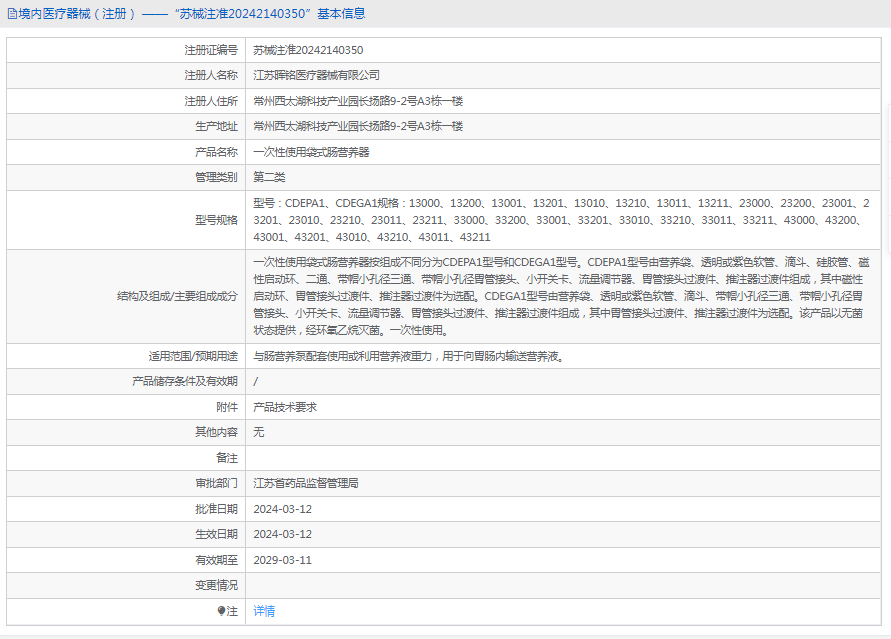Click the 结构及组成 description paragraph
Screen dimensions: 891x639
pos(561,296)
